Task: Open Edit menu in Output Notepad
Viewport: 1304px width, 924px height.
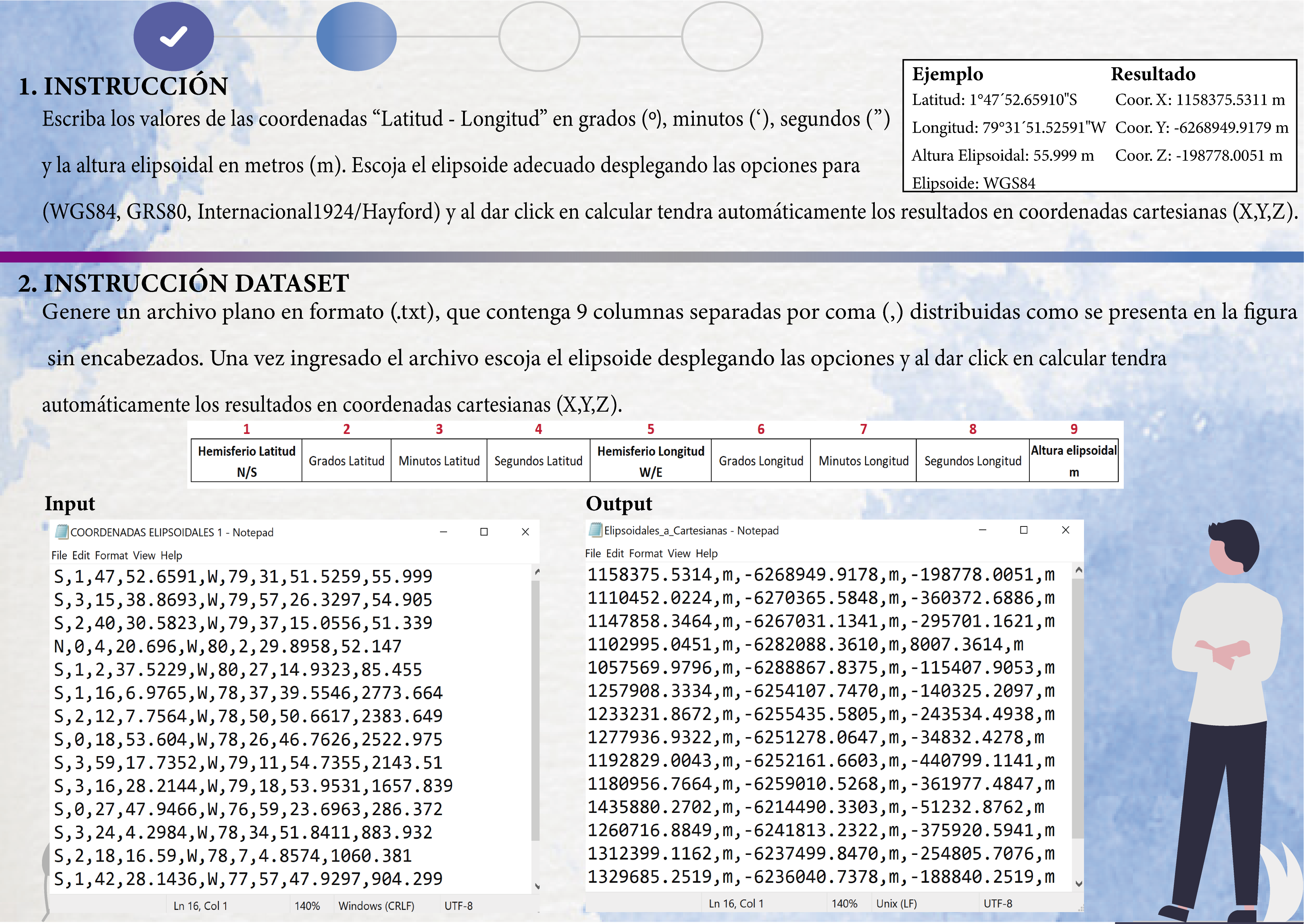Action: tap(614, 553)
